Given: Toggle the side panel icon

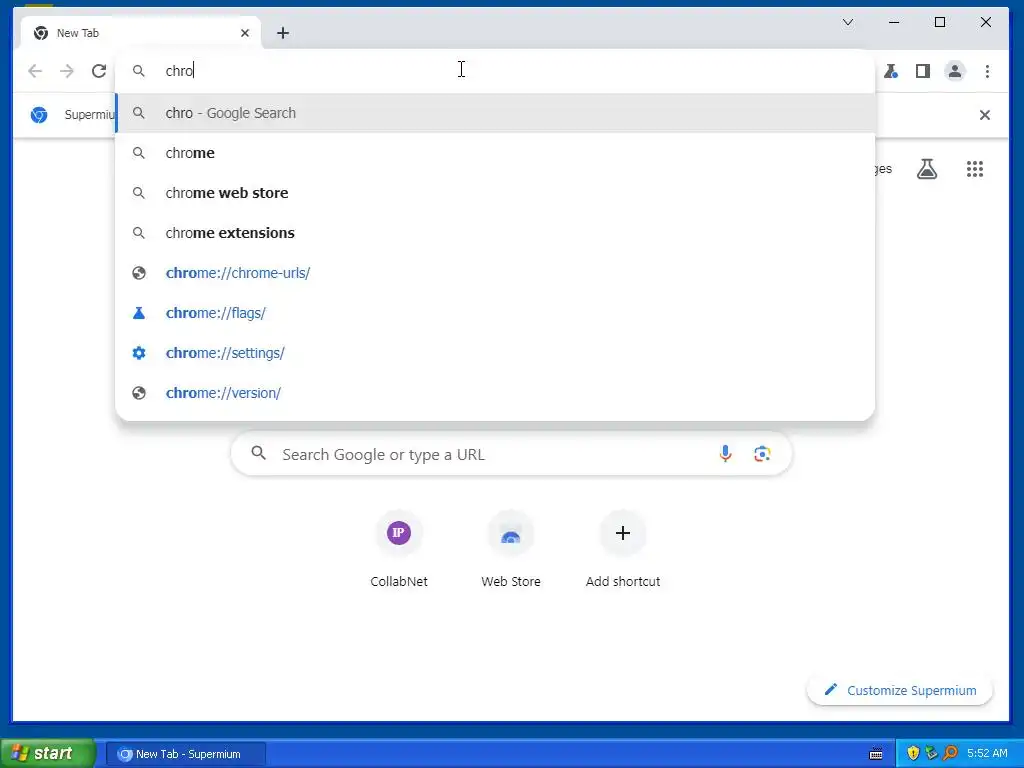Looking at the screenshot, I should (x=923, y=71).
